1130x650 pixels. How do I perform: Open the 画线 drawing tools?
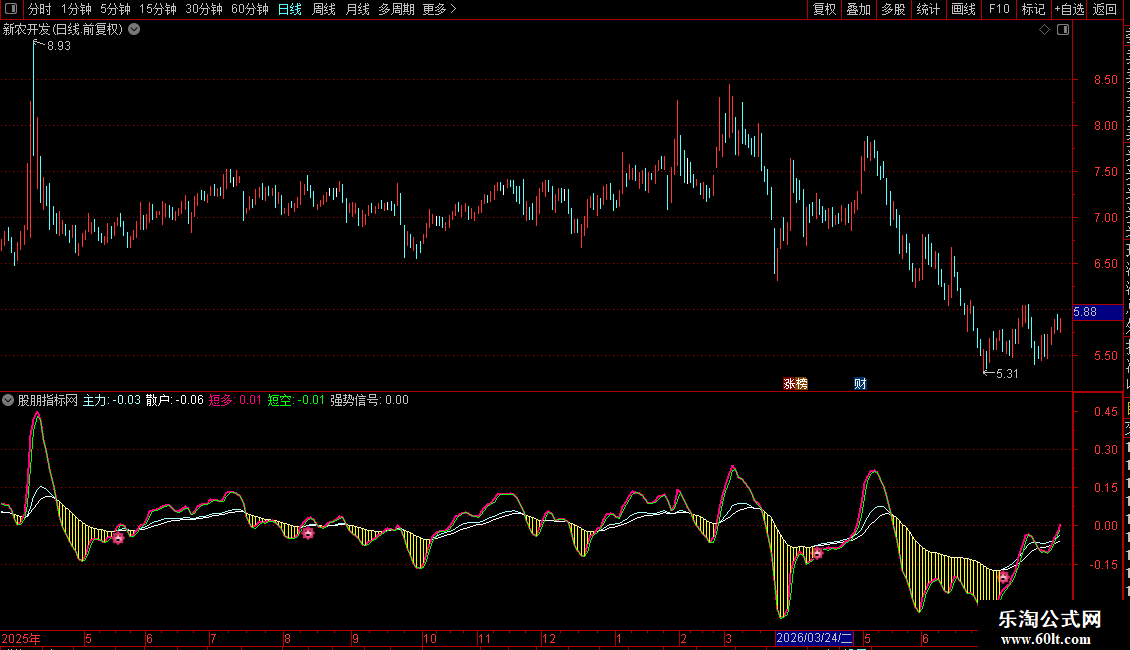[964, 9]
